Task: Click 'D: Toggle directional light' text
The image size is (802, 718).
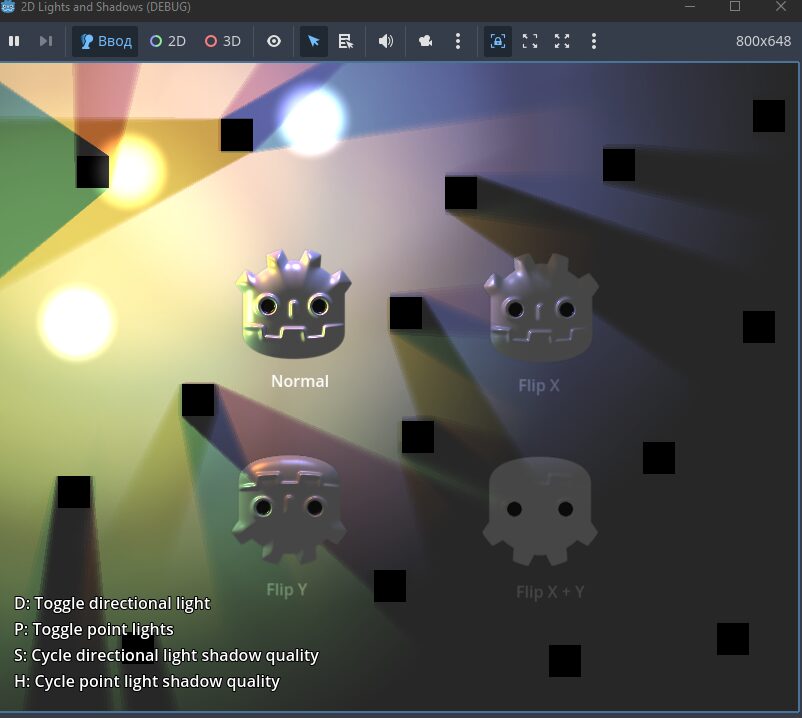Action: (x=112, y=603)
